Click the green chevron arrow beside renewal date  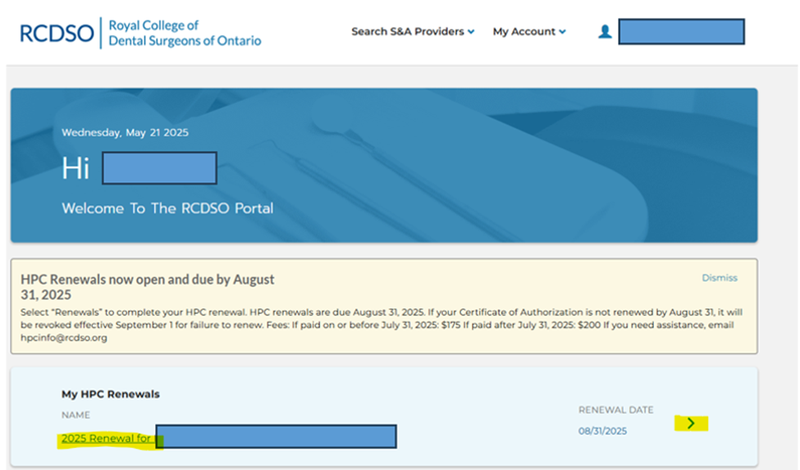click(691, 424)
